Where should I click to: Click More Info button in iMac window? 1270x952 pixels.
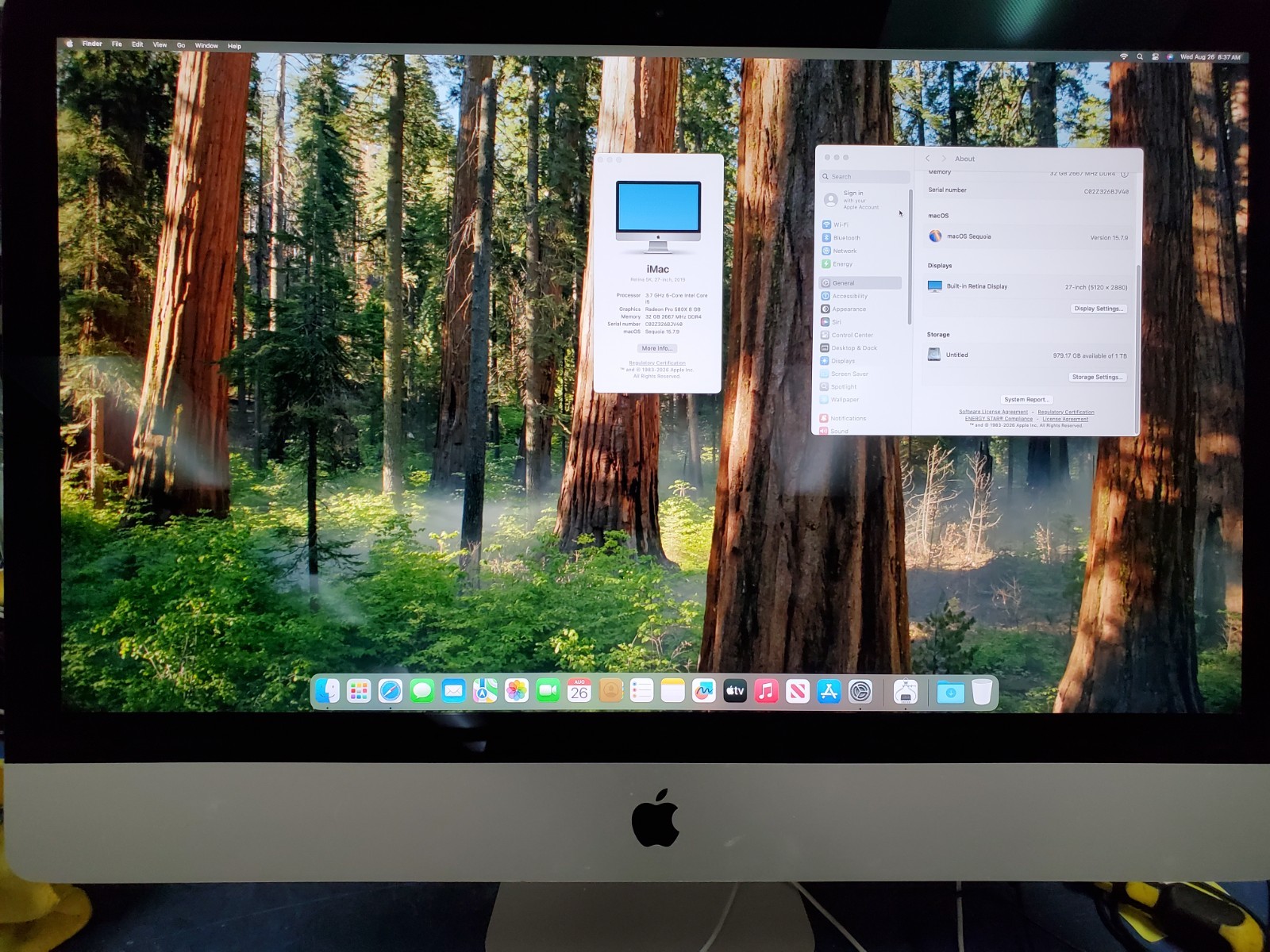(656, 348)
